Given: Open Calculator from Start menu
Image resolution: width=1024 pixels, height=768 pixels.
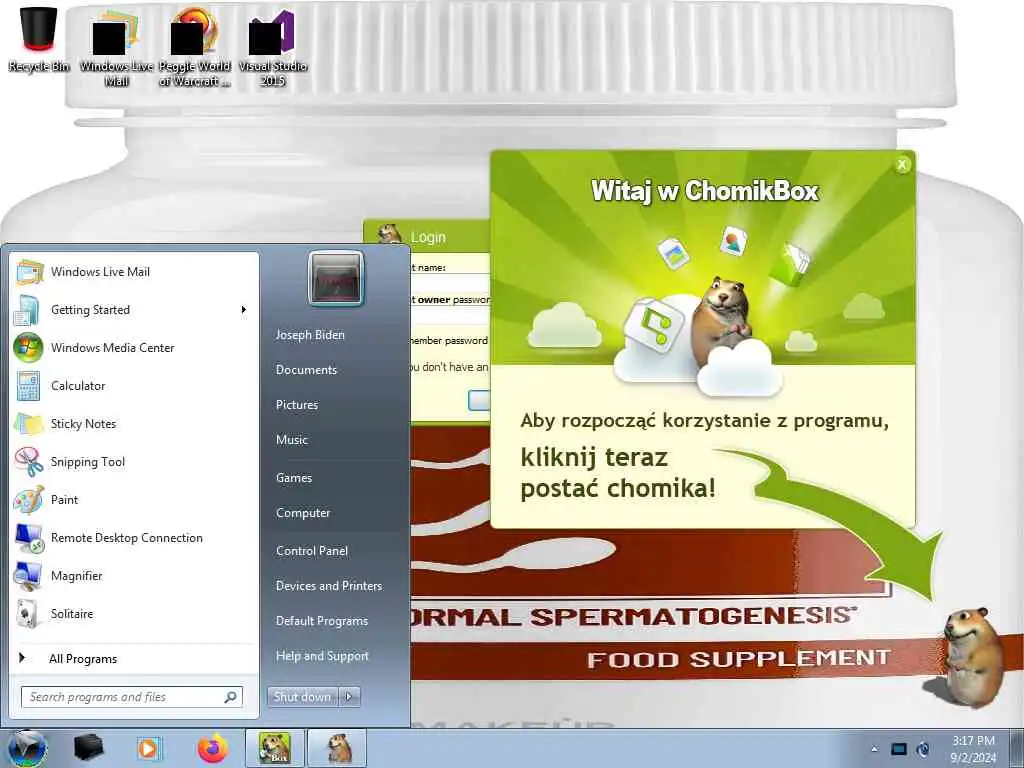Looking at the screenshot, I should click(135, 385).
